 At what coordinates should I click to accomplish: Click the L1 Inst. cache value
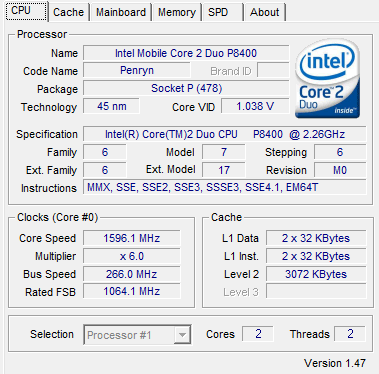click(316, 256)
